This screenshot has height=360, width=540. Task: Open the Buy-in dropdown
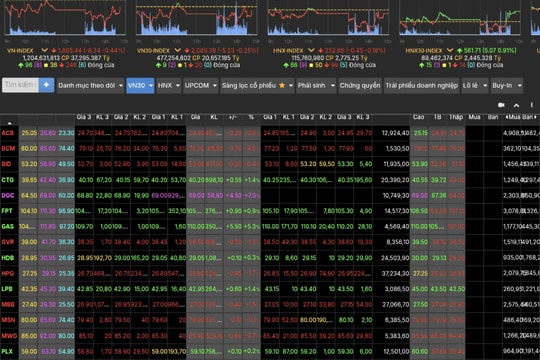pyautogui.click(x=507, y=85)
